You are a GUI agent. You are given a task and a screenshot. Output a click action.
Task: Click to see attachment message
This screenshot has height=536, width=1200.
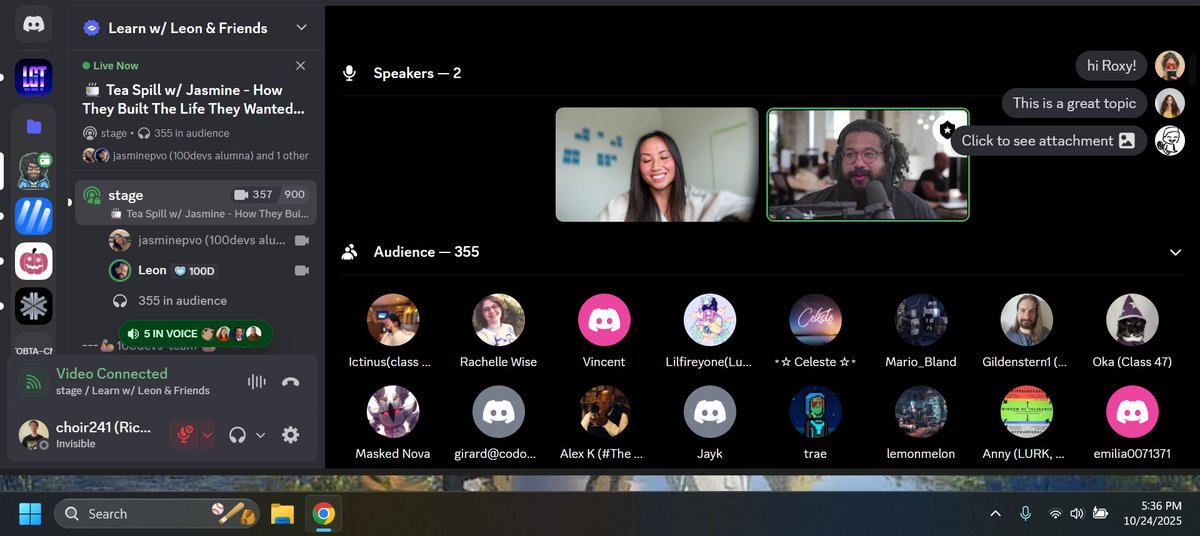pos(1048,141)
